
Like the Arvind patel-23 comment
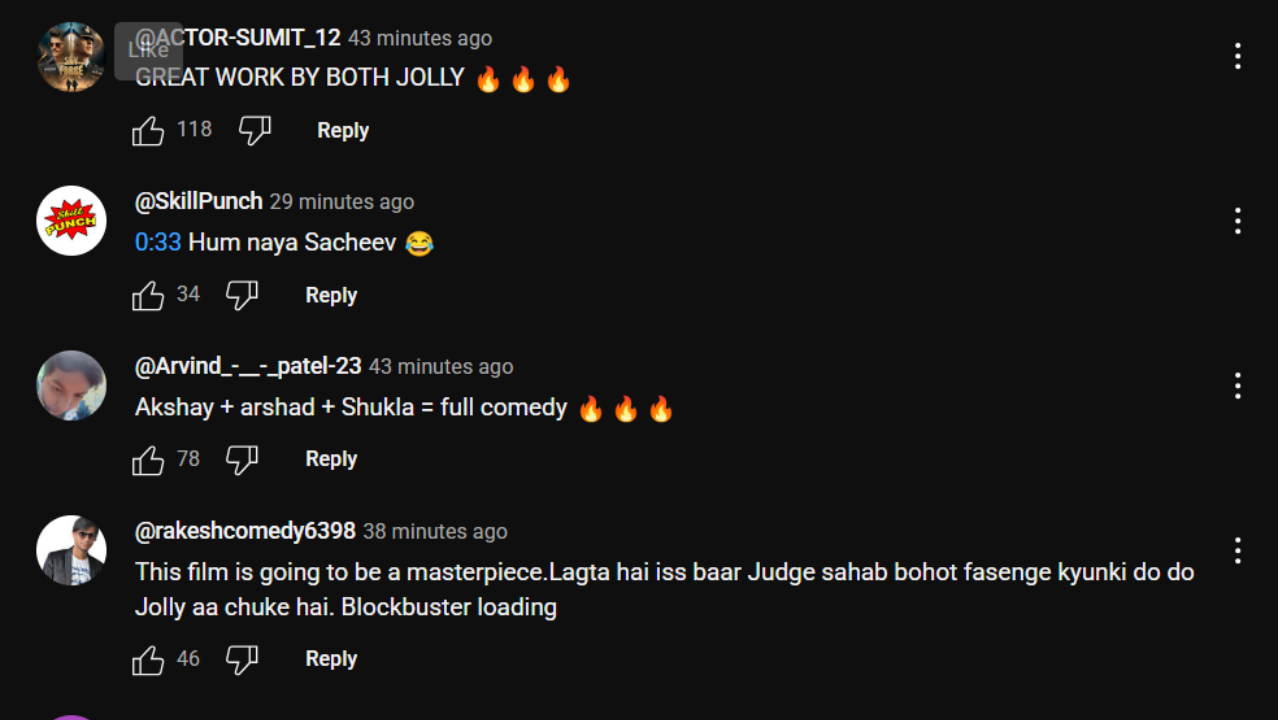(148, 459)
